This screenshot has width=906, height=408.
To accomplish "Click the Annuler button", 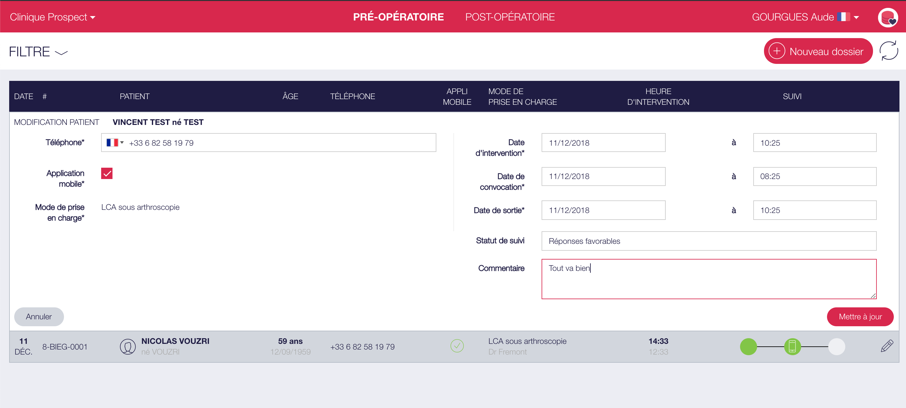I will click(x=39, y=317).
